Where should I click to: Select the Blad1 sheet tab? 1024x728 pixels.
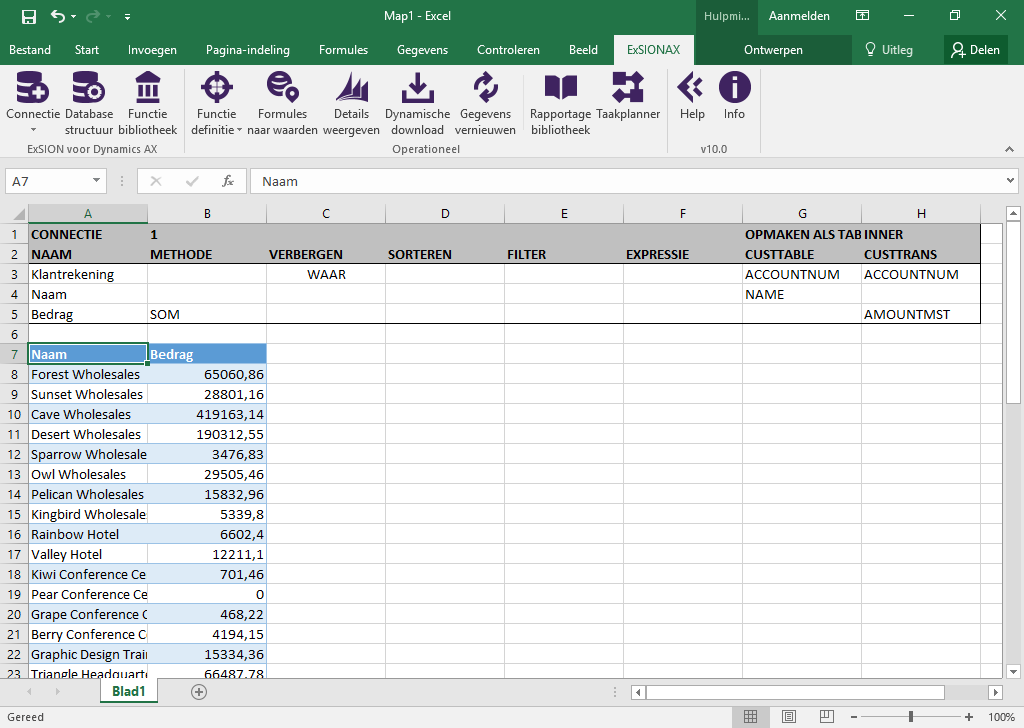(129, 691)
